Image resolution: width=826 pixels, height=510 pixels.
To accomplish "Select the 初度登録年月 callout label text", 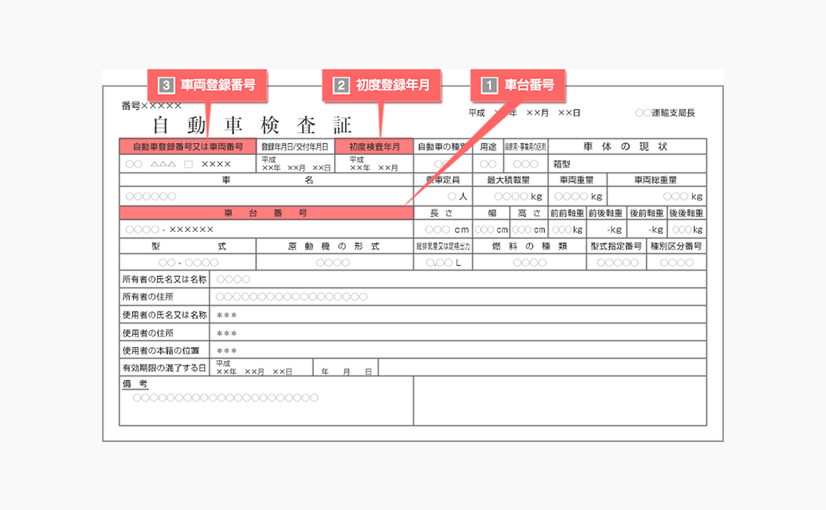I will (x=394, y=86).
